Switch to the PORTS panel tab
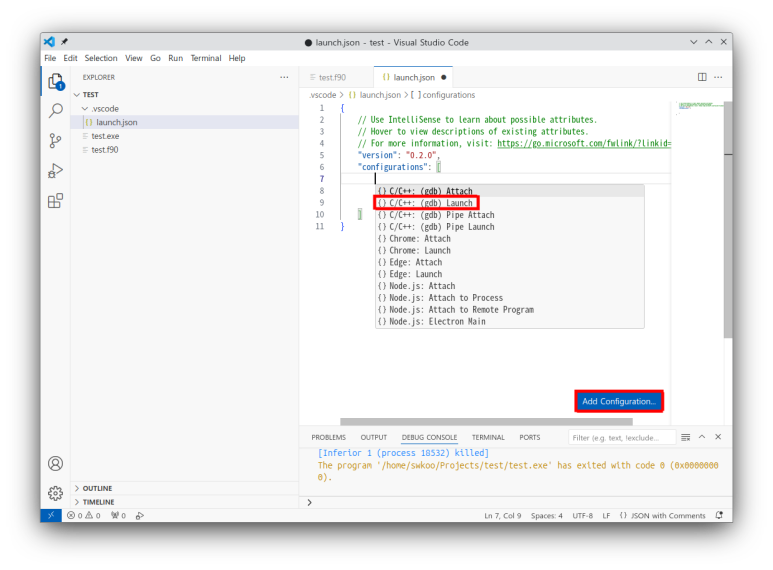 530,437
